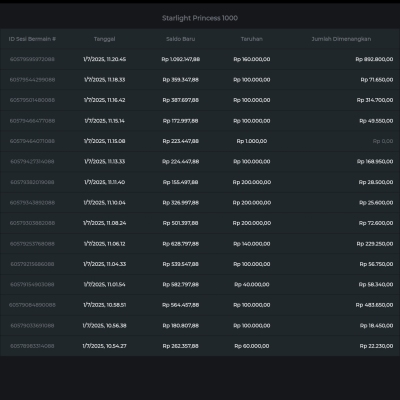Click the Jumlah Dimenangkan column header

click(x=341, y=39)
